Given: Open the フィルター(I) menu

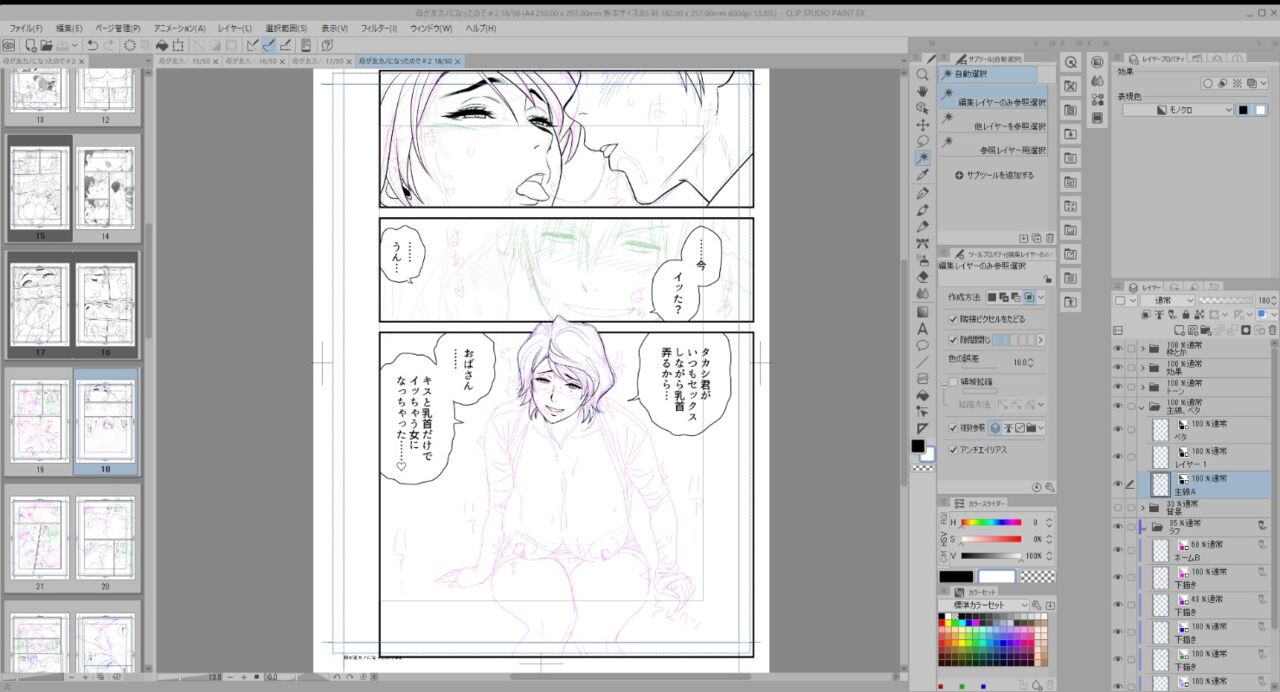Looking at the screenshot, I should 378,28.
